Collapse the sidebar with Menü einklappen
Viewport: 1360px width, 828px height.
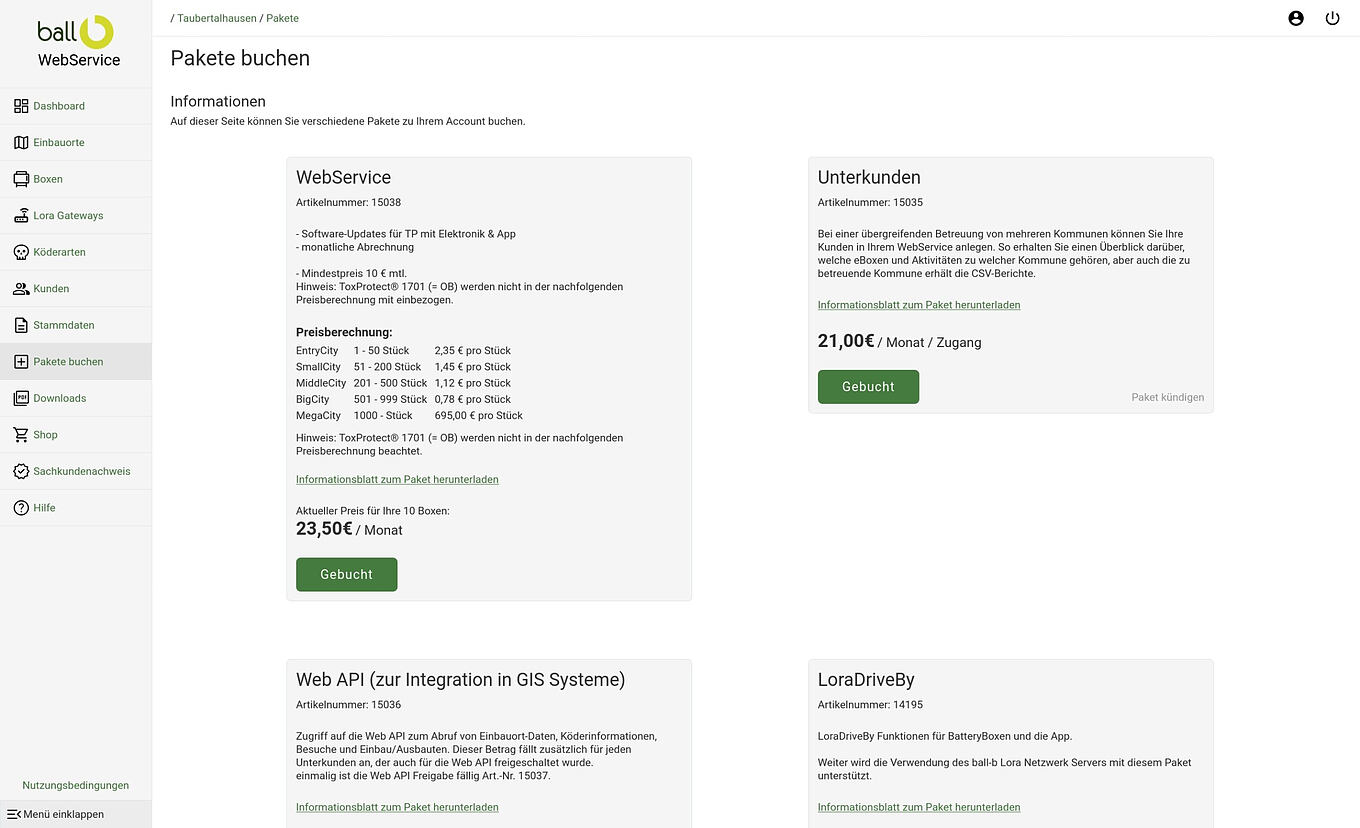coord(55,814)
